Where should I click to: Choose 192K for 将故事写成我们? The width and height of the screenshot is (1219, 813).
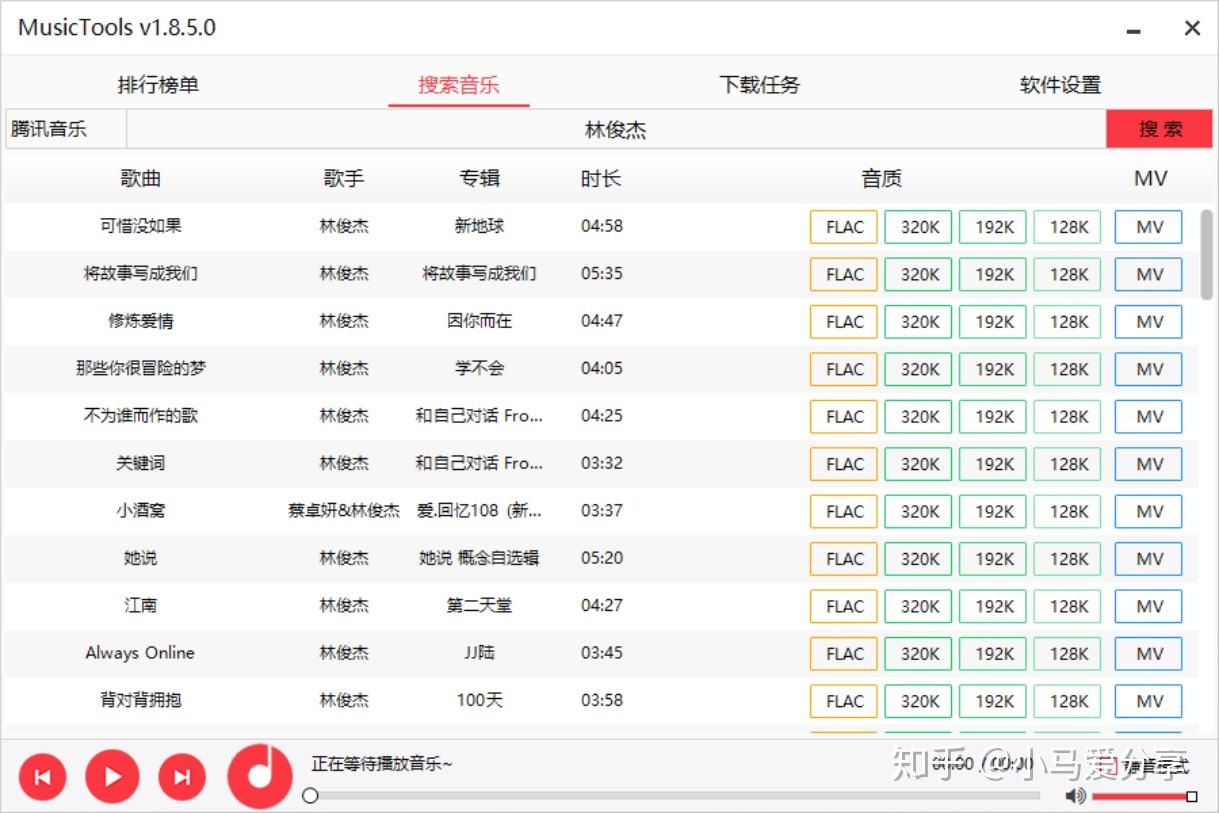click(x=993, y=274)
